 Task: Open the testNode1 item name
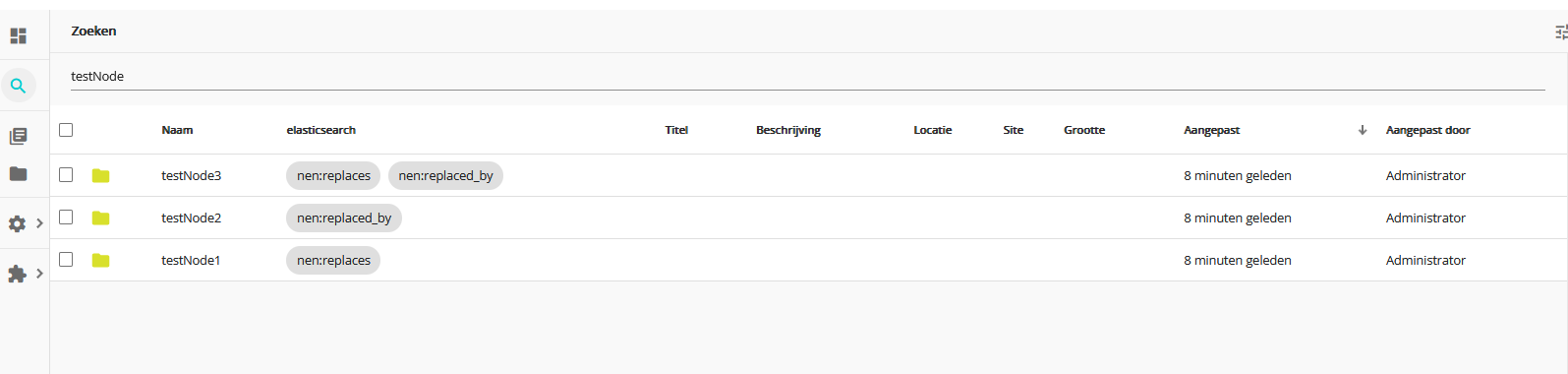191,260
